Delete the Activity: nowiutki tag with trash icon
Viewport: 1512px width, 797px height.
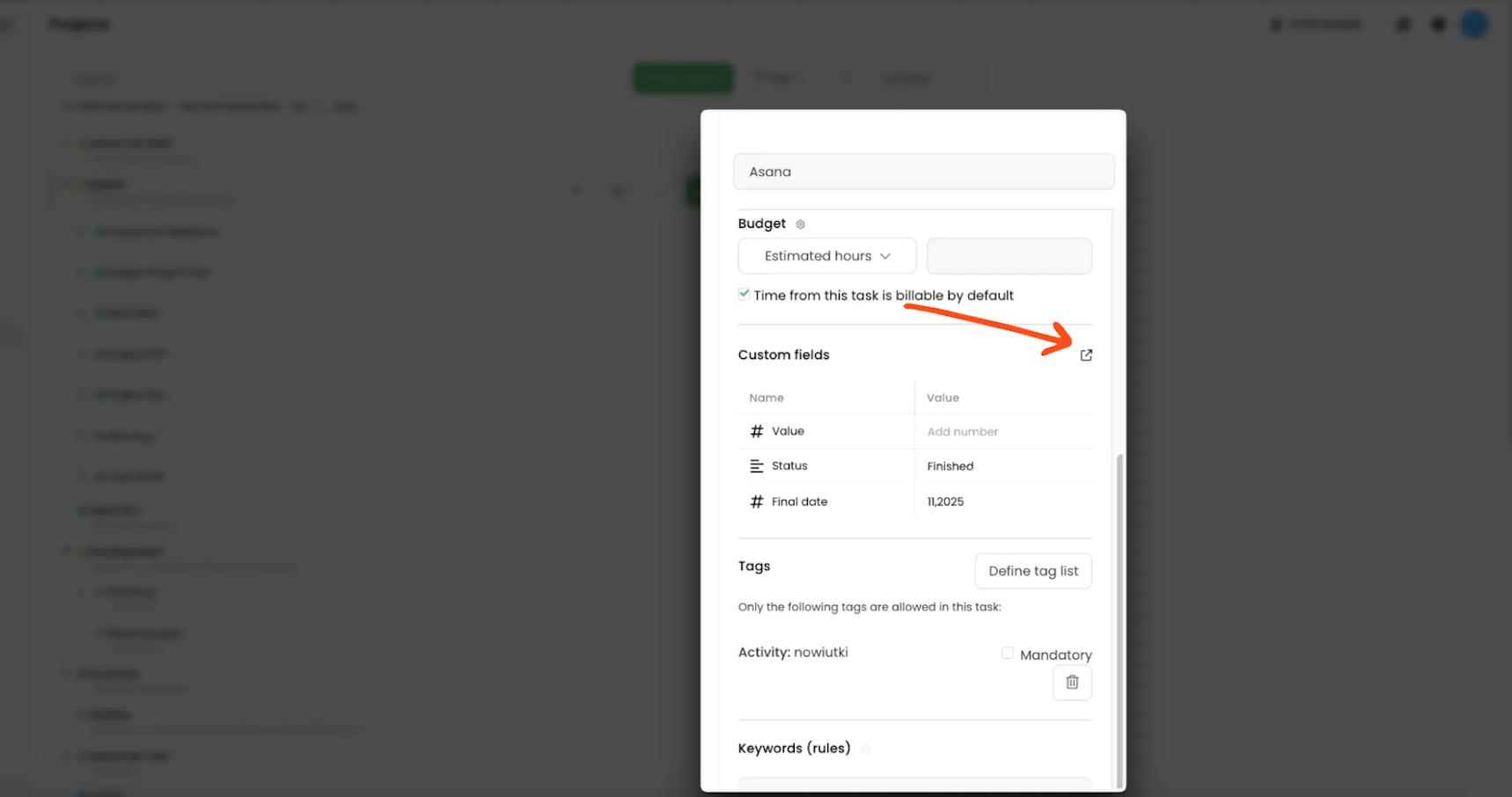point(1072,683)
